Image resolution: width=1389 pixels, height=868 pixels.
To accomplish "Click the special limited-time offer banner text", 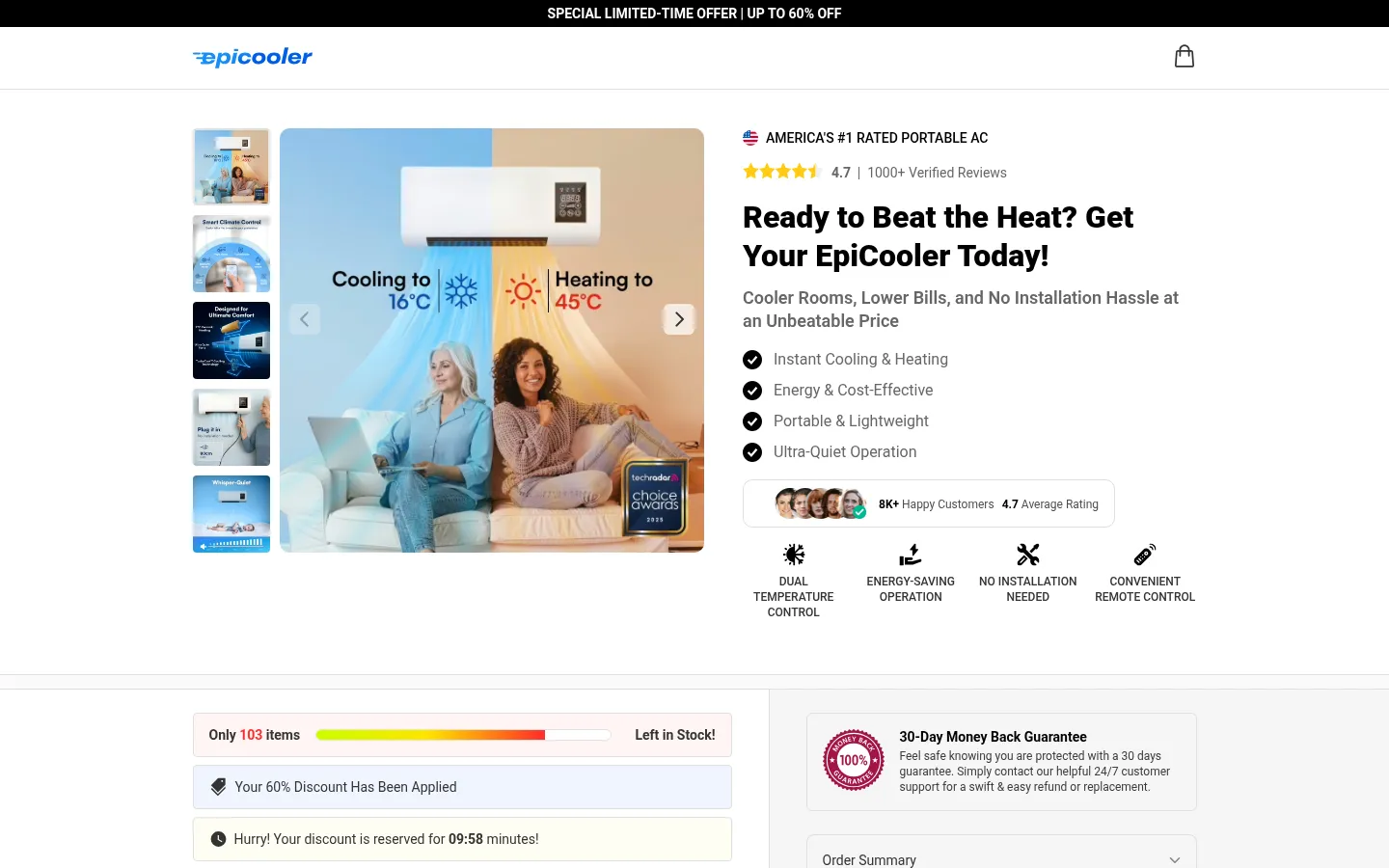I will [694, 14].
